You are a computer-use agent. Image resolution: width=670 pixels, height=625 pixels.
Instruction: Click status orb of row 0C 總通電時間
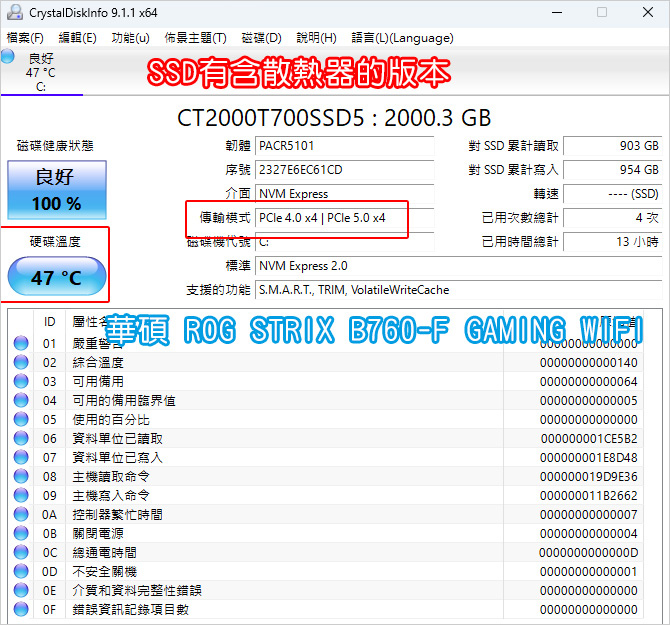pyautogui.click(x=21, y=552)
